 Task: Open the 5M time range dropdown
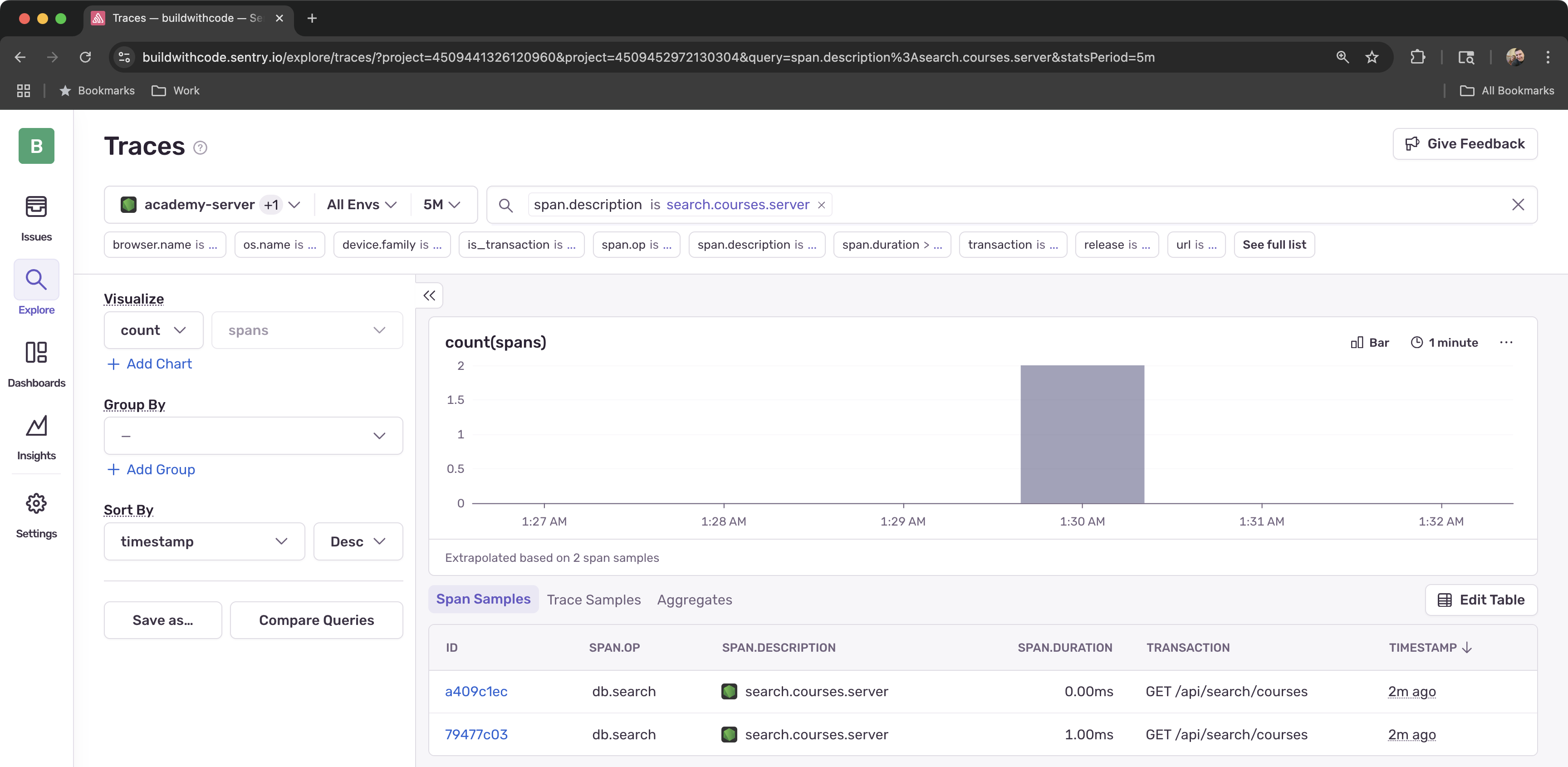(x=442, y=205)
